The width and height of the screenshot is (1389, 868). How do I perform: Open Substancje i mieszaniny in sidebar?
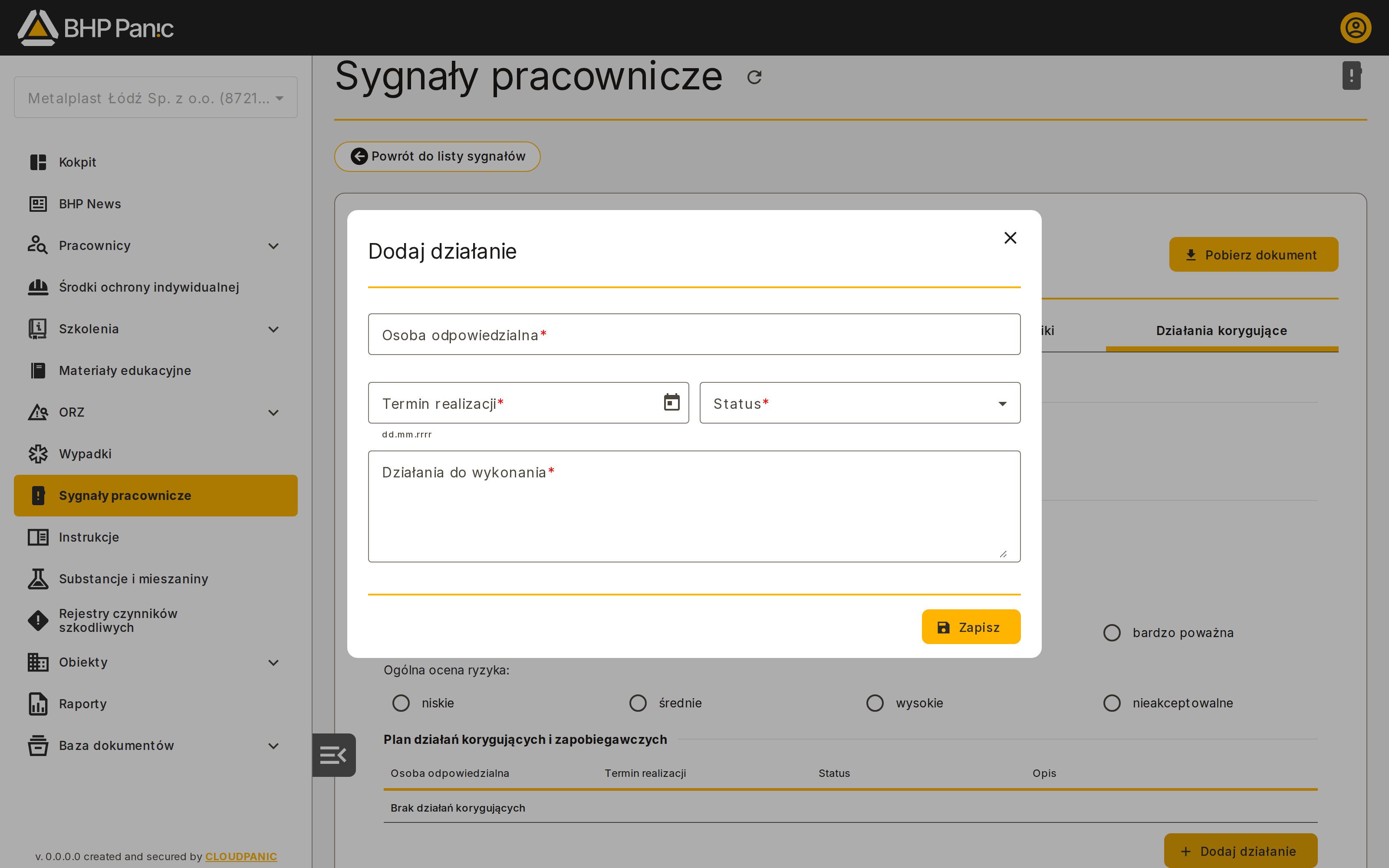coord(155,579)
